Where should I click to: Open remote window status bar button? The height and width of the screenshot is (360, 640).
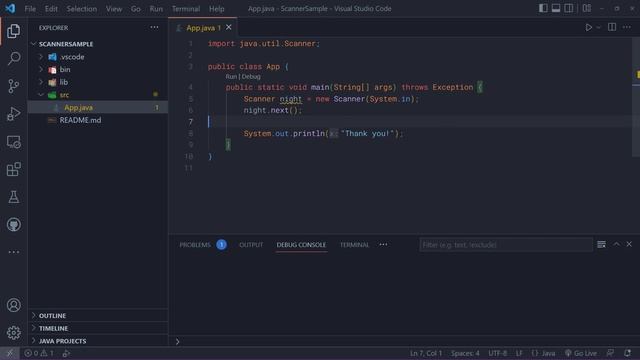pyautogui.click(x=9, y=353)
